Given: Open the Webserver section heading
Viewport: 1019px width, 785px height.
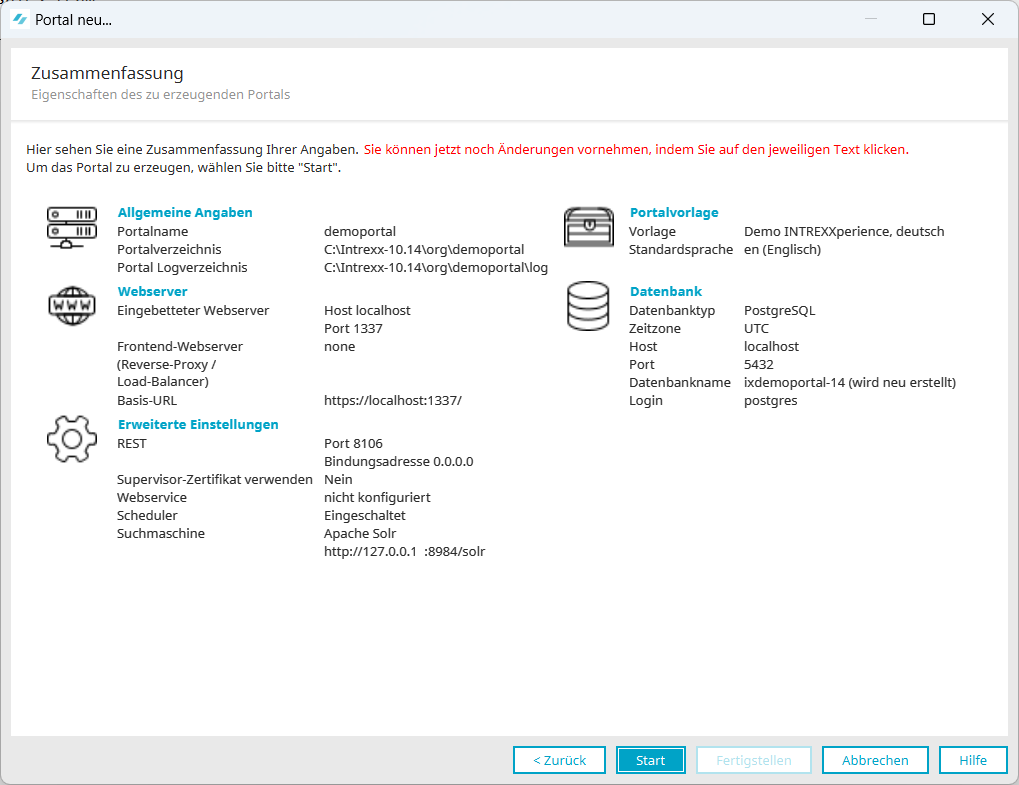Looking at the screenshot, I should click(152, 291).
